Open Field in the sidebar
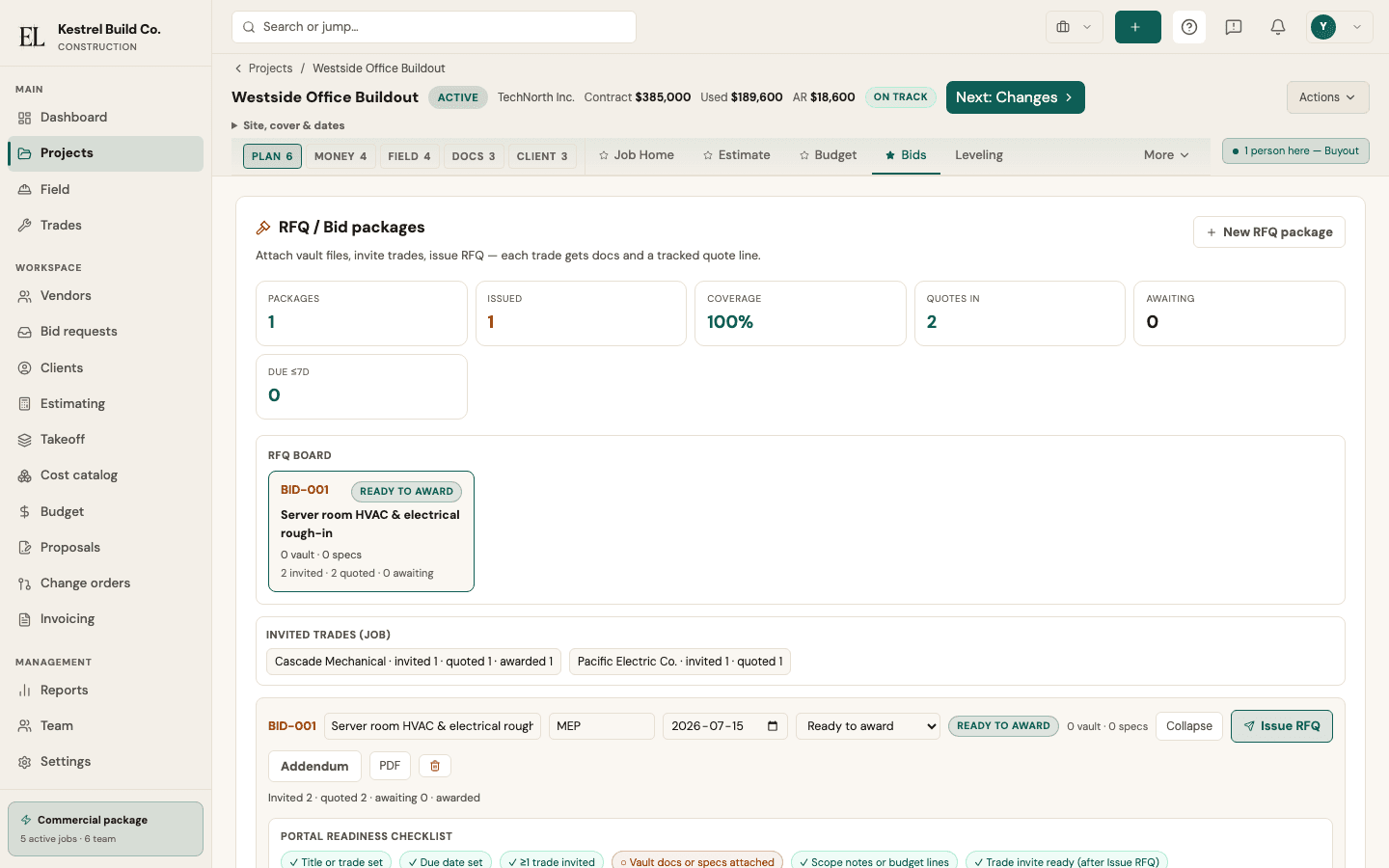Image resolution: width=1389 pixels, height=868 pixels. coord(105,190)
